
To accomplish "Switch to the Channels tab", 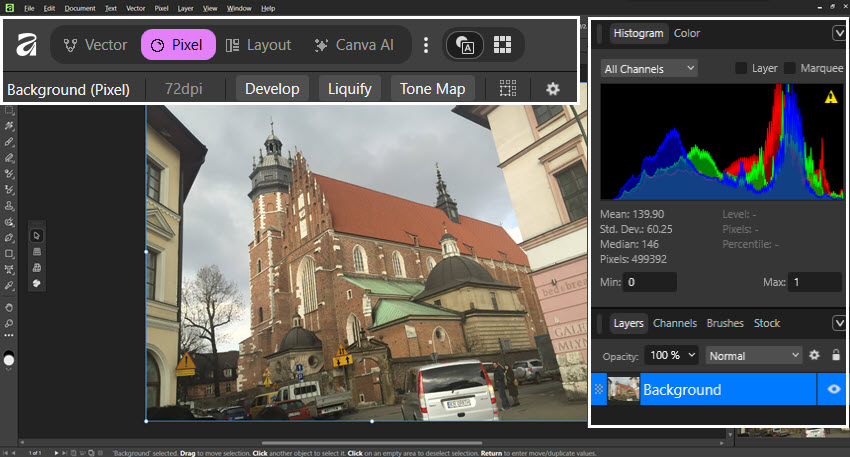I will point(675,323).
